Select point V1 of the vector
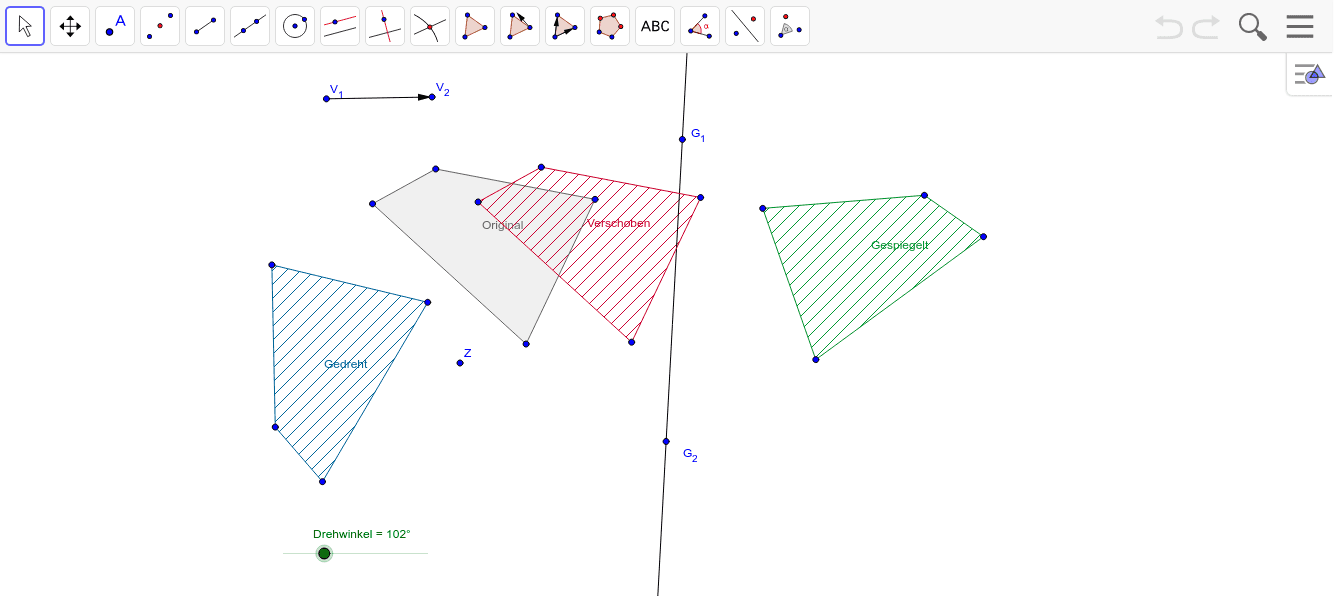 tap(326, 99)
